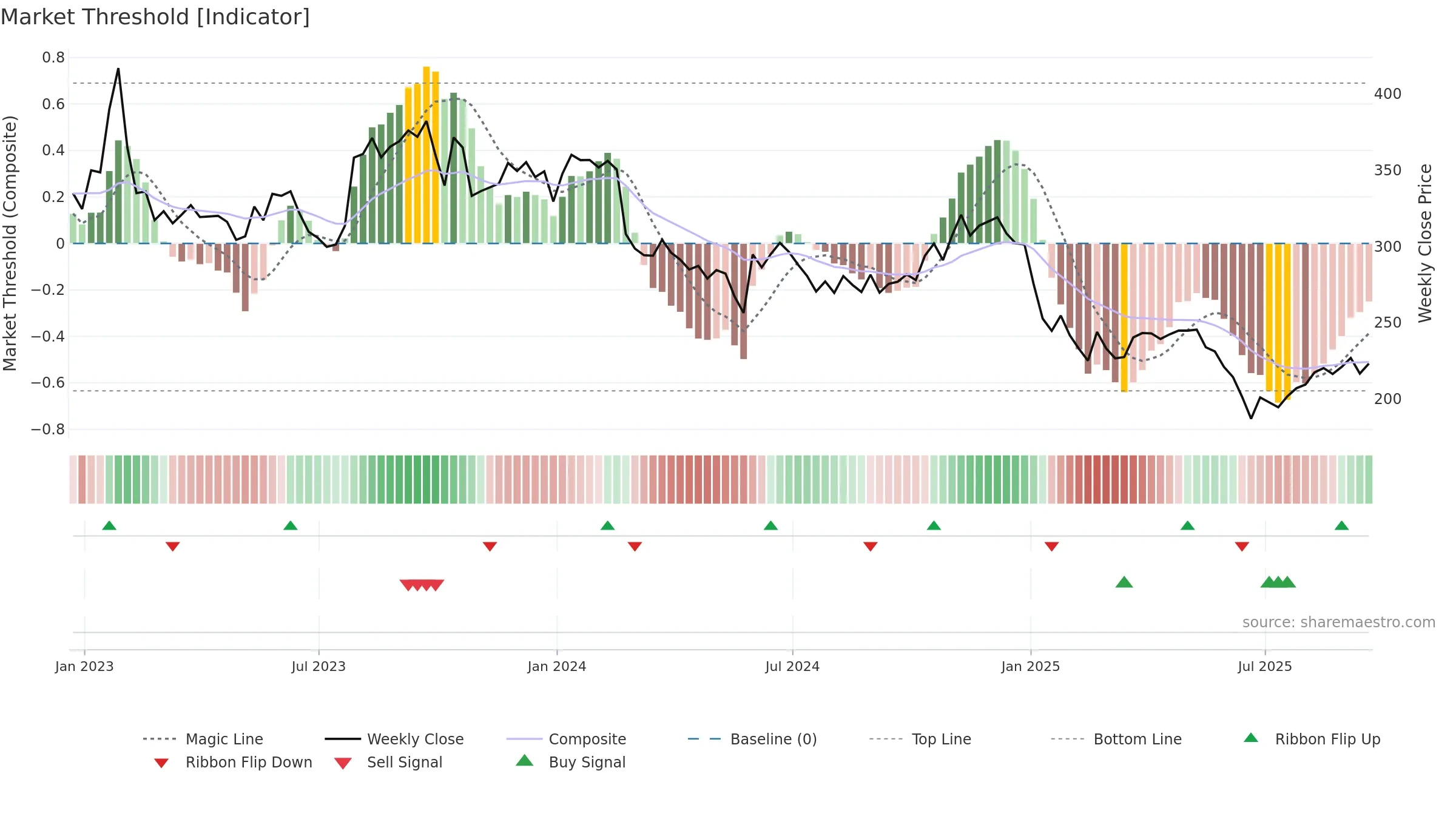Click the Jan 2024 x-axis label
This screenshot has height=819, width=1456.
(x=557, y=666)
